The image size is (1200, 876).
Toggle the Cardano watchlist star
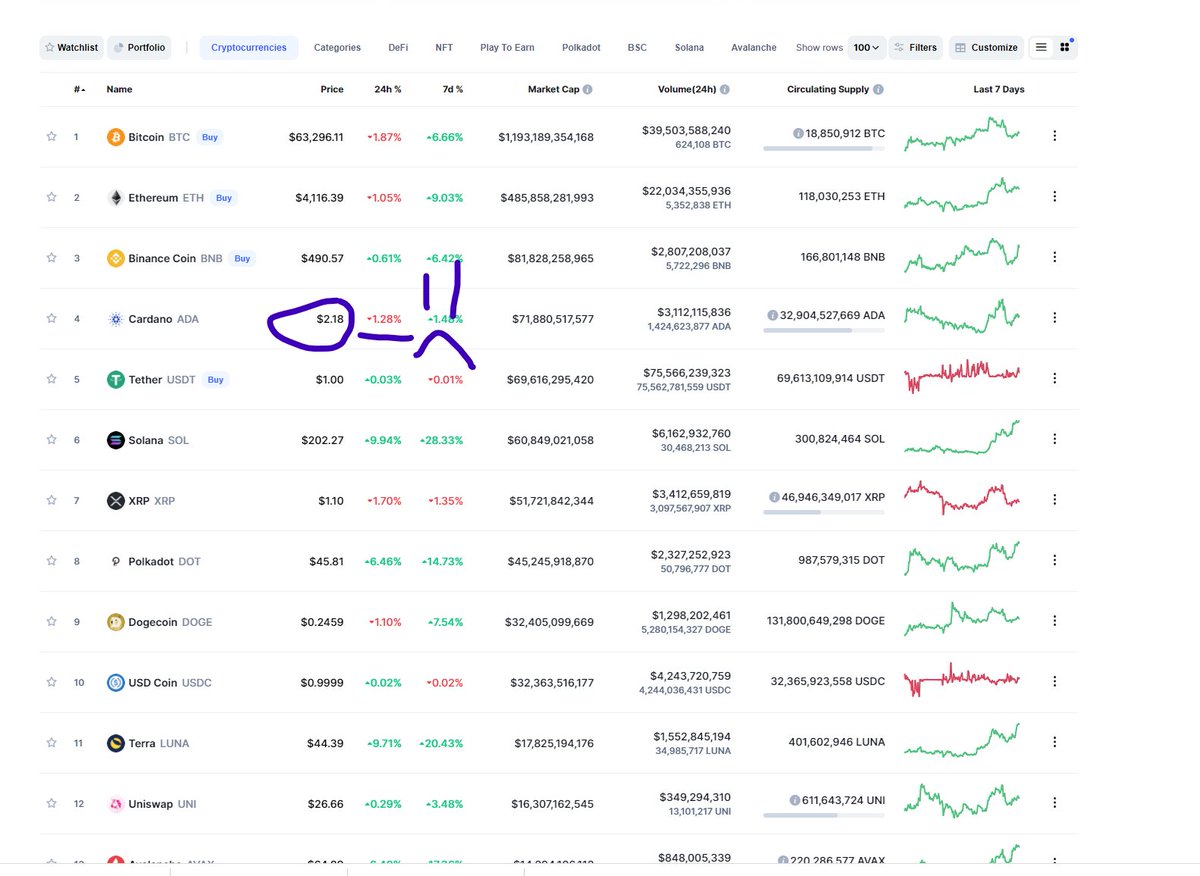point(51,318)
